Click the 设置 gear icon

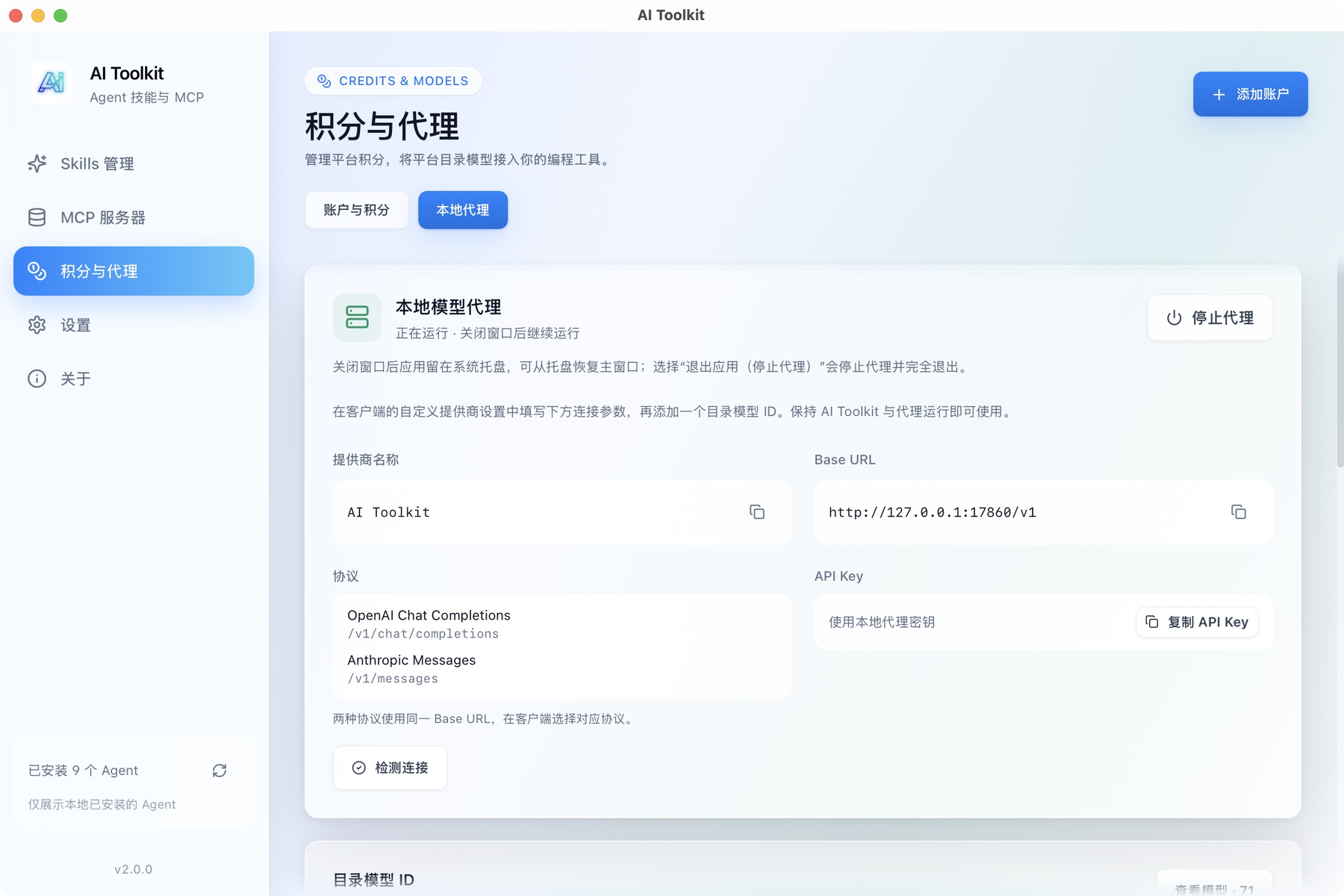point(37,325)
